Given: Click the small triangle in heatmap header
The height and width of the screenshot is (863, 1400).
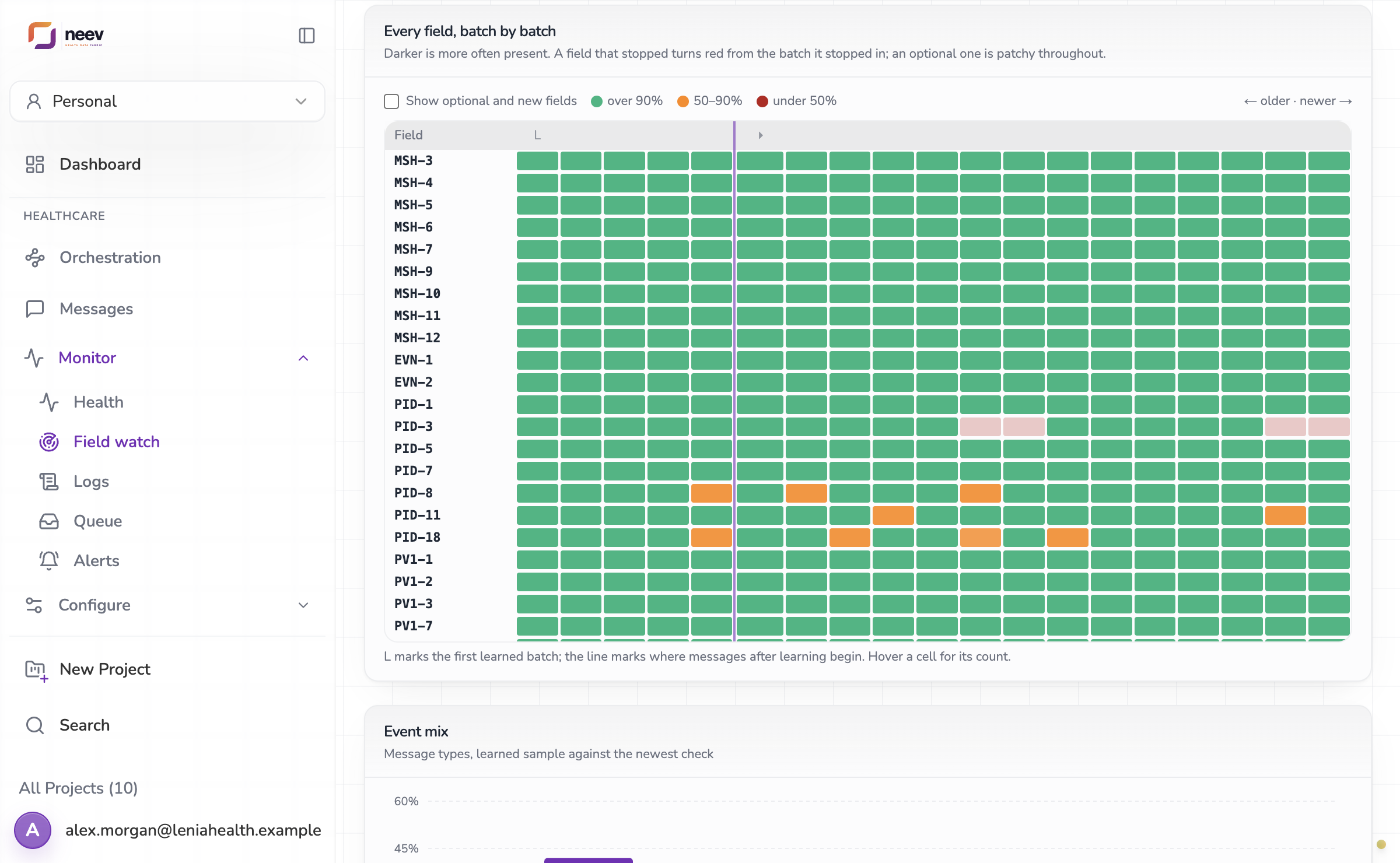Looking at the screenshot, I should click(x=760, y=135).
